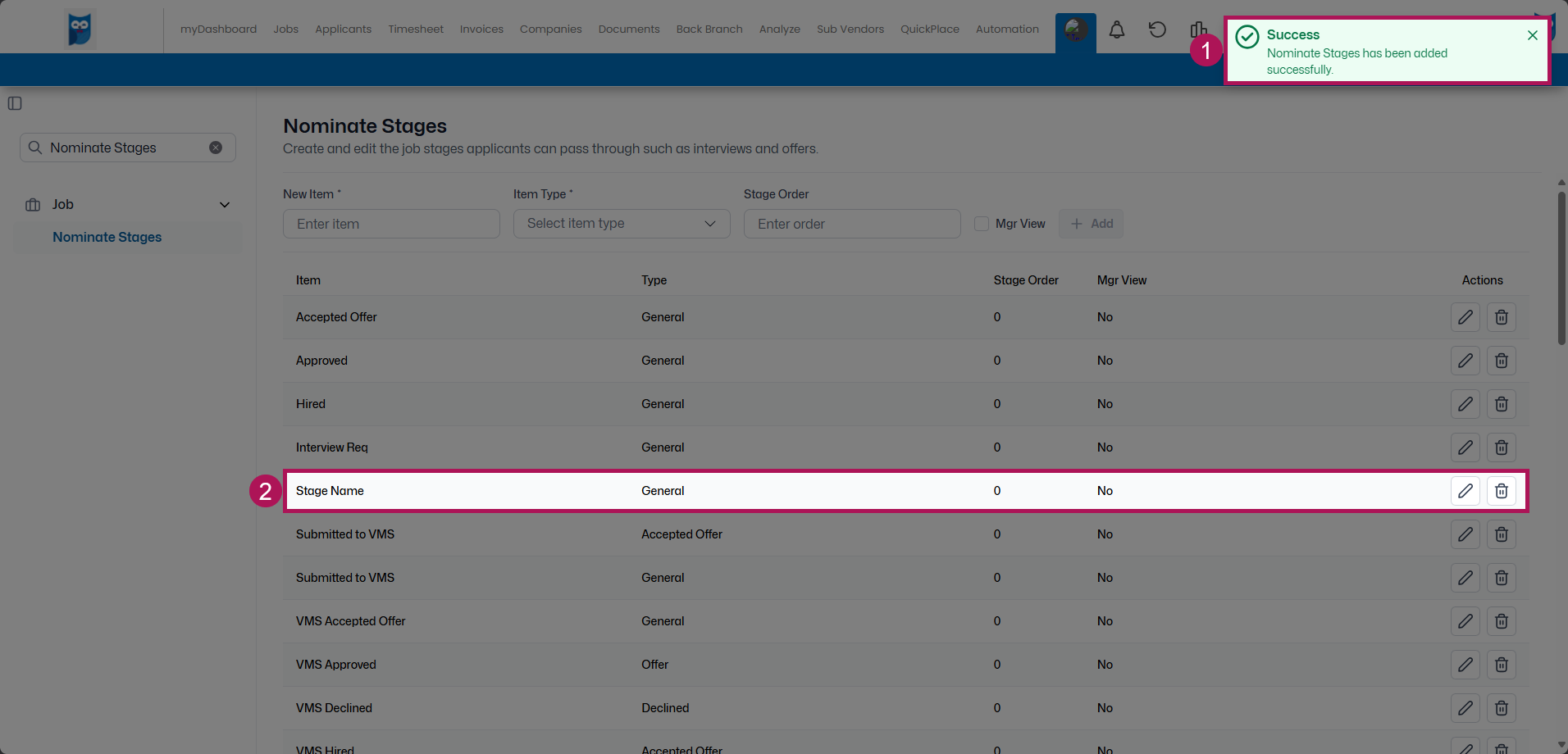Image resolution: width=1568 pixels, height=754 pixels.
Task: Open the Automation menu
Action: (1007, 30)
